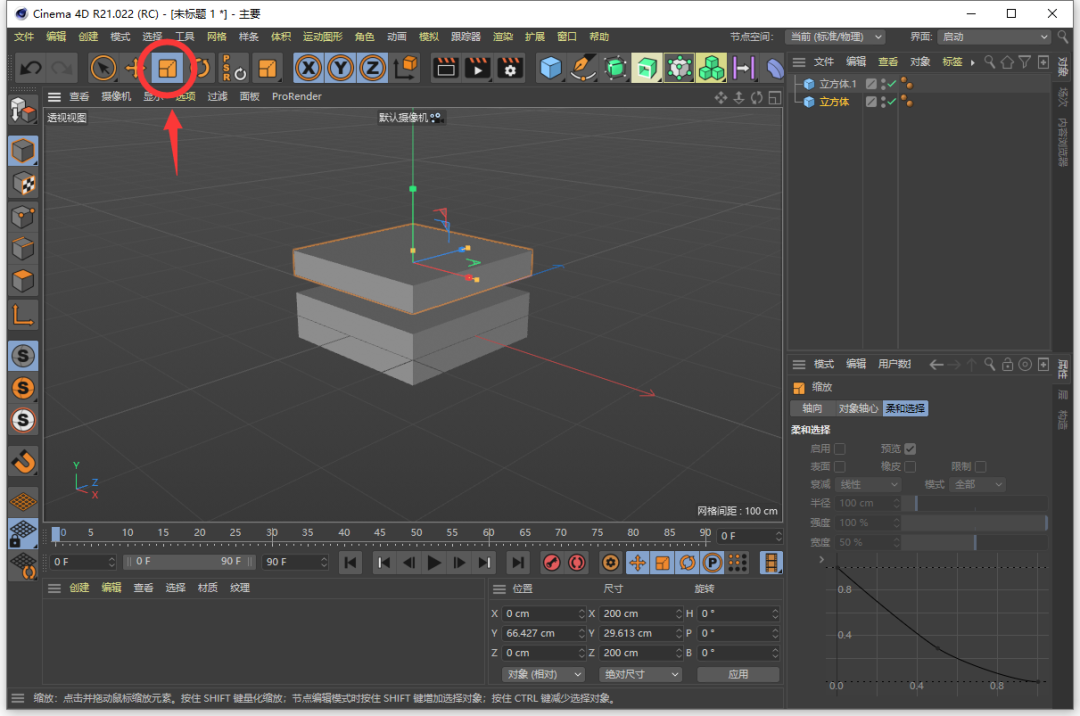
Task: Open the 对象 (相对) coordinate dropdown
Action: (542, 674)
